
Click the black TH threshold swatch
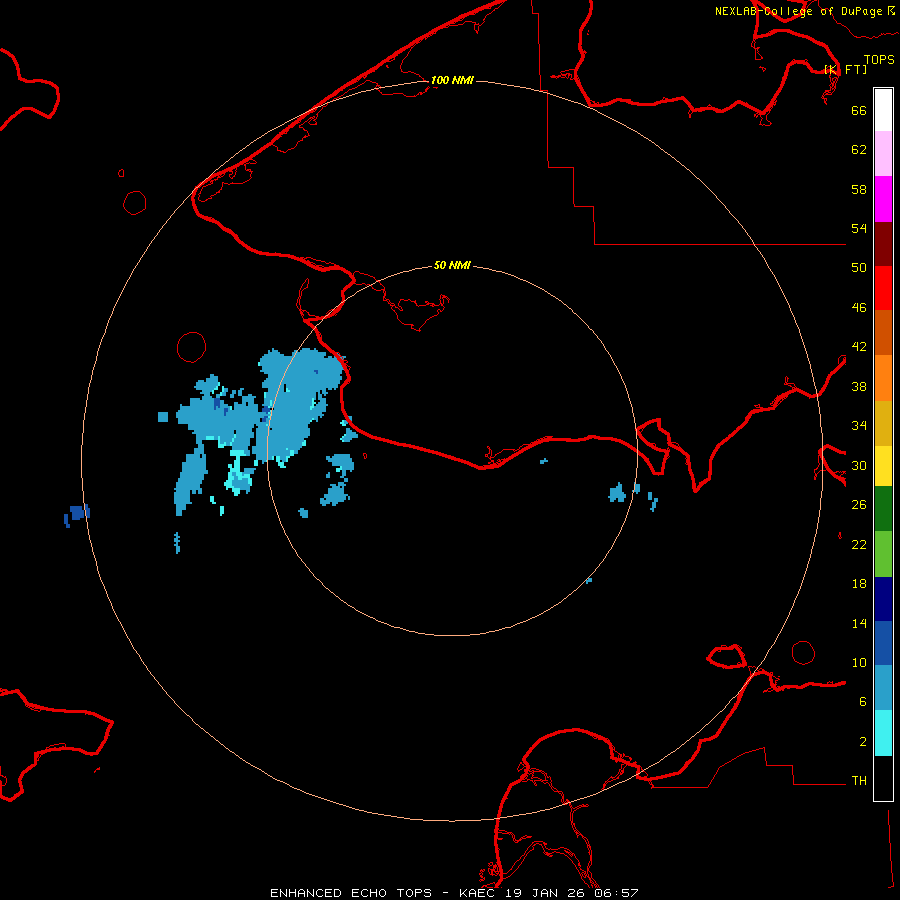[x=883, y=778]
